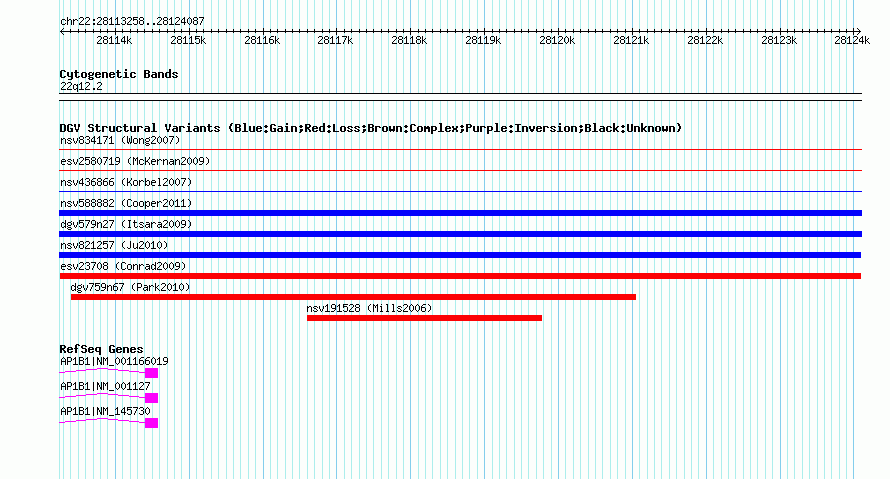Open the nsv821257 (Ju2010) variant label

click(x=114, y=245)
